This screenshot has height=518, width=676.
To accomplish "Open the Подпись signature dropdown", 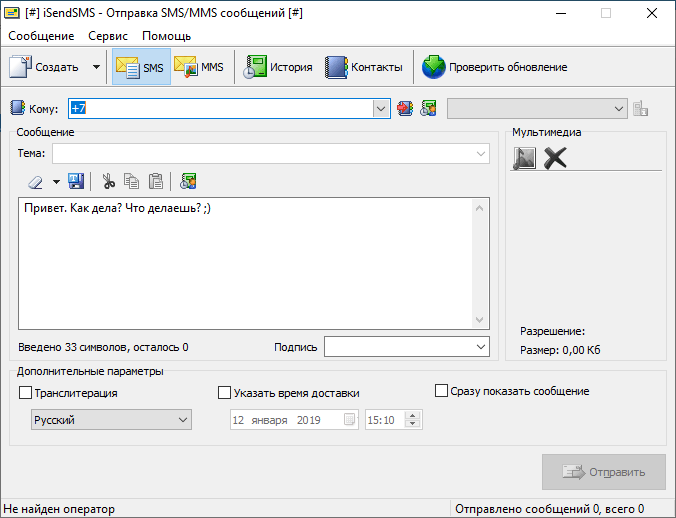I will (407, 347).
